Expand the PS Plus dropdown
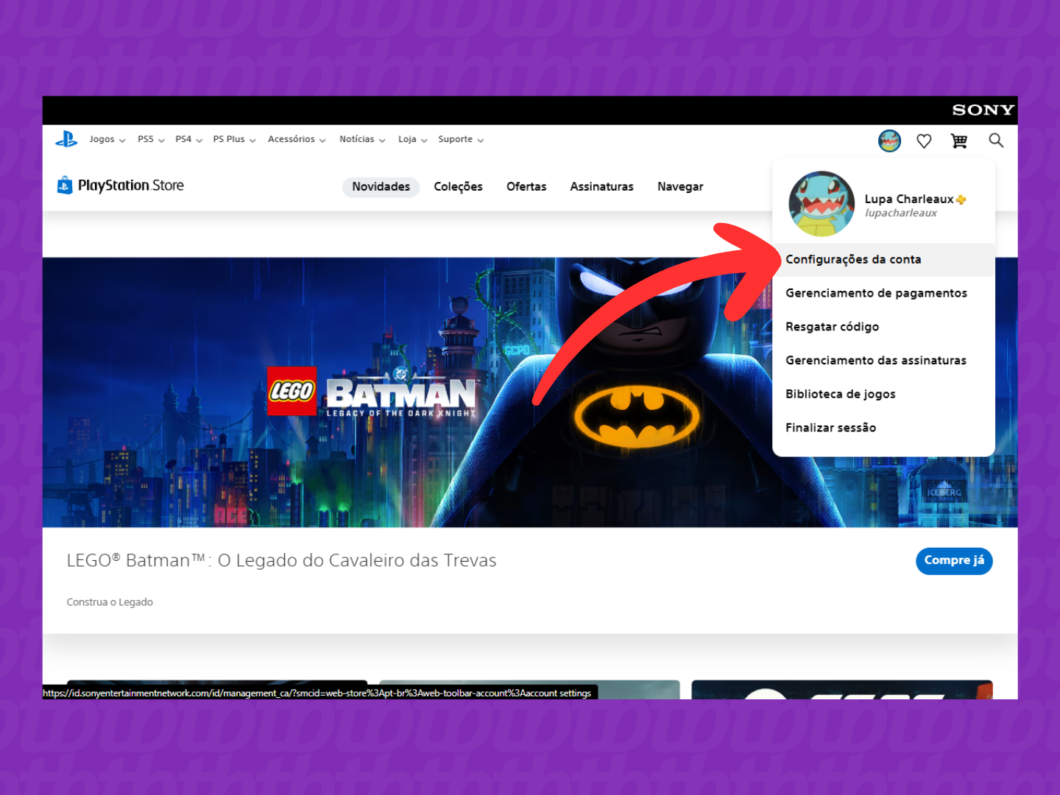Viewport: 1060px width, 795px height. pyautogui.click(x=234, y=139)
